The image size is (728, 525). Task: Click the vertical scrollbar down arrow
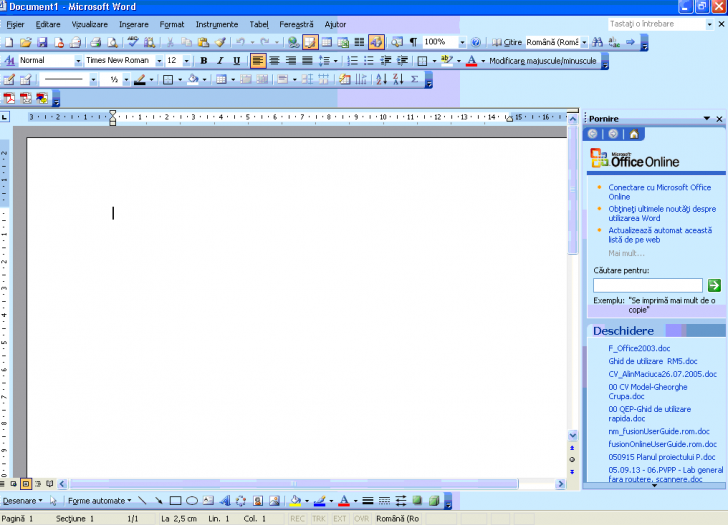[x=573, y=435]
